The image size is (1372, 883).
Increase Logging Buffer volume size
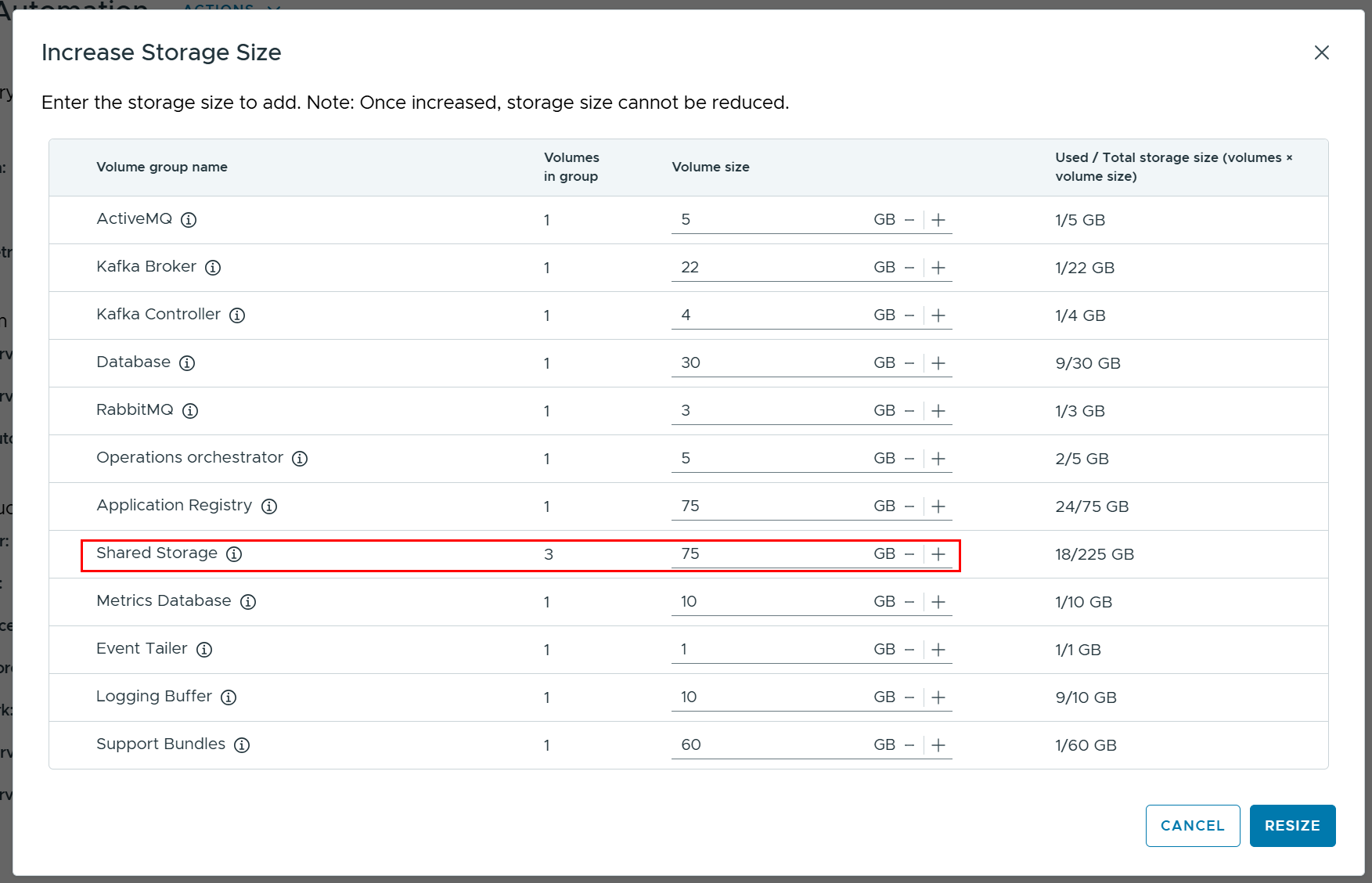coord(938,697)
